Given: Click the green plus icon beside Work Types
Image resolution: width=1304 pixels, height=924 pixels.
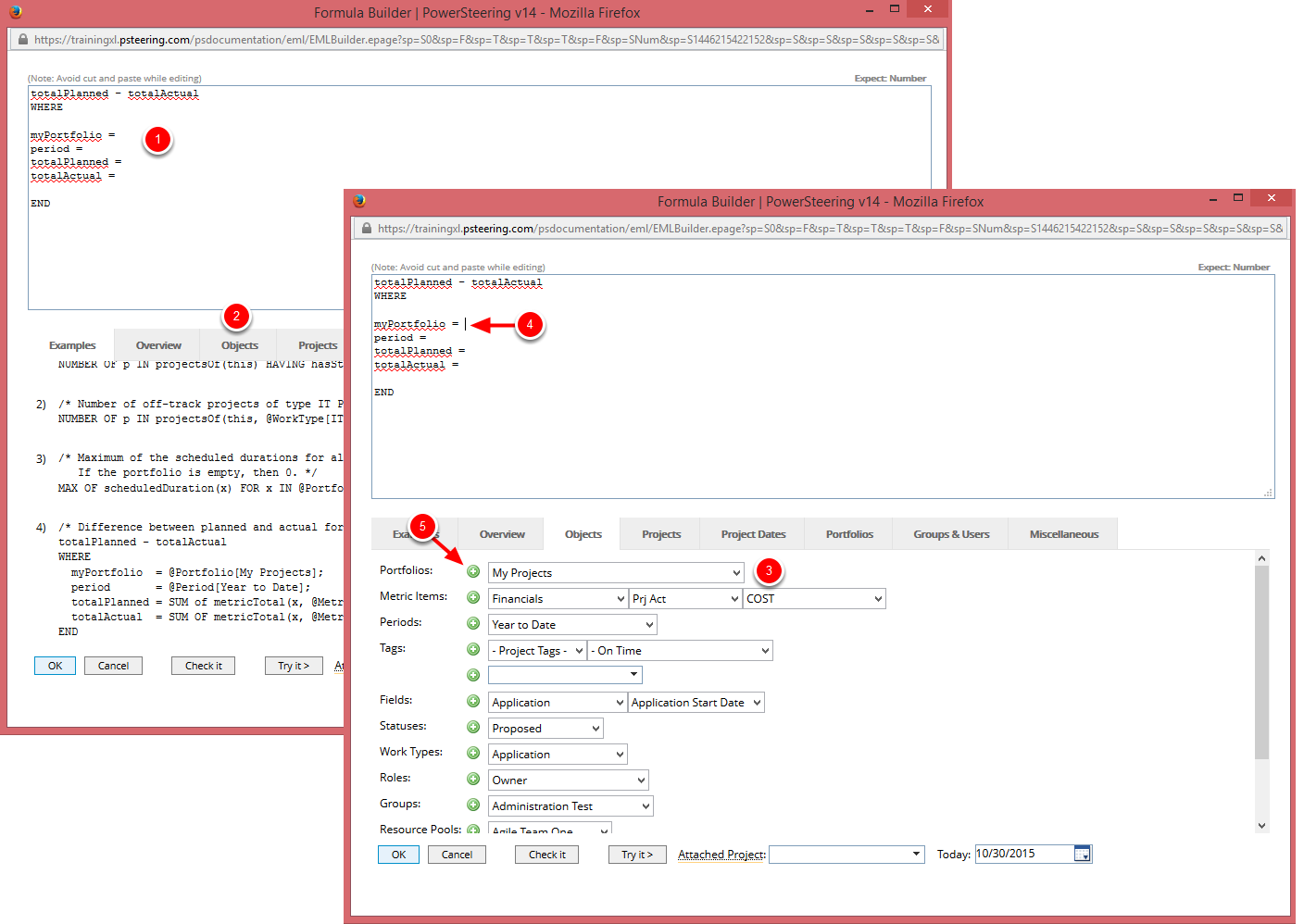Looking at the screenshot, I should 473,753.
